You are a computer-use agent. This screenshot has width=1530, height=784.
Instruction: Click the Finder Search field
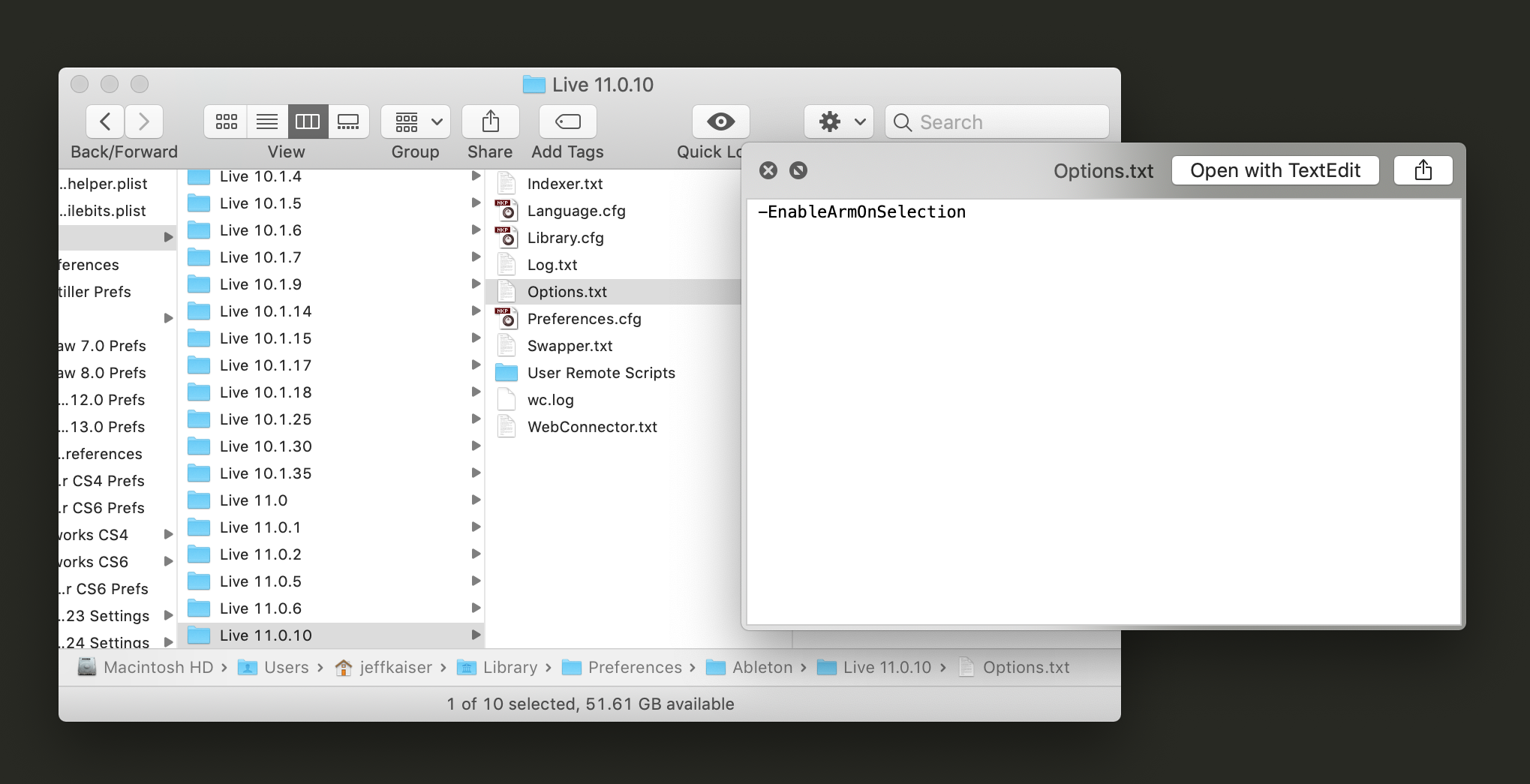point(997,122)
